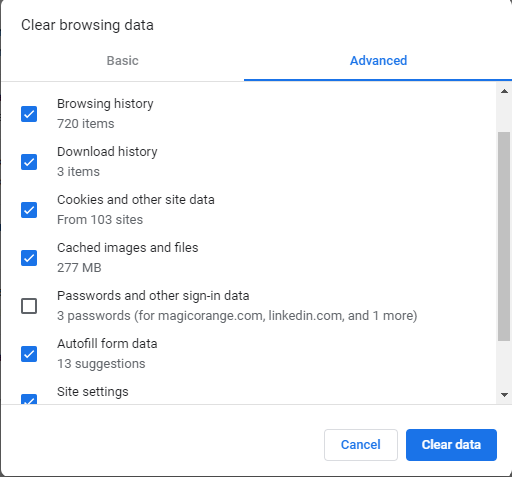
Task: Click the Cancel button
Action: tap(361, 445)
